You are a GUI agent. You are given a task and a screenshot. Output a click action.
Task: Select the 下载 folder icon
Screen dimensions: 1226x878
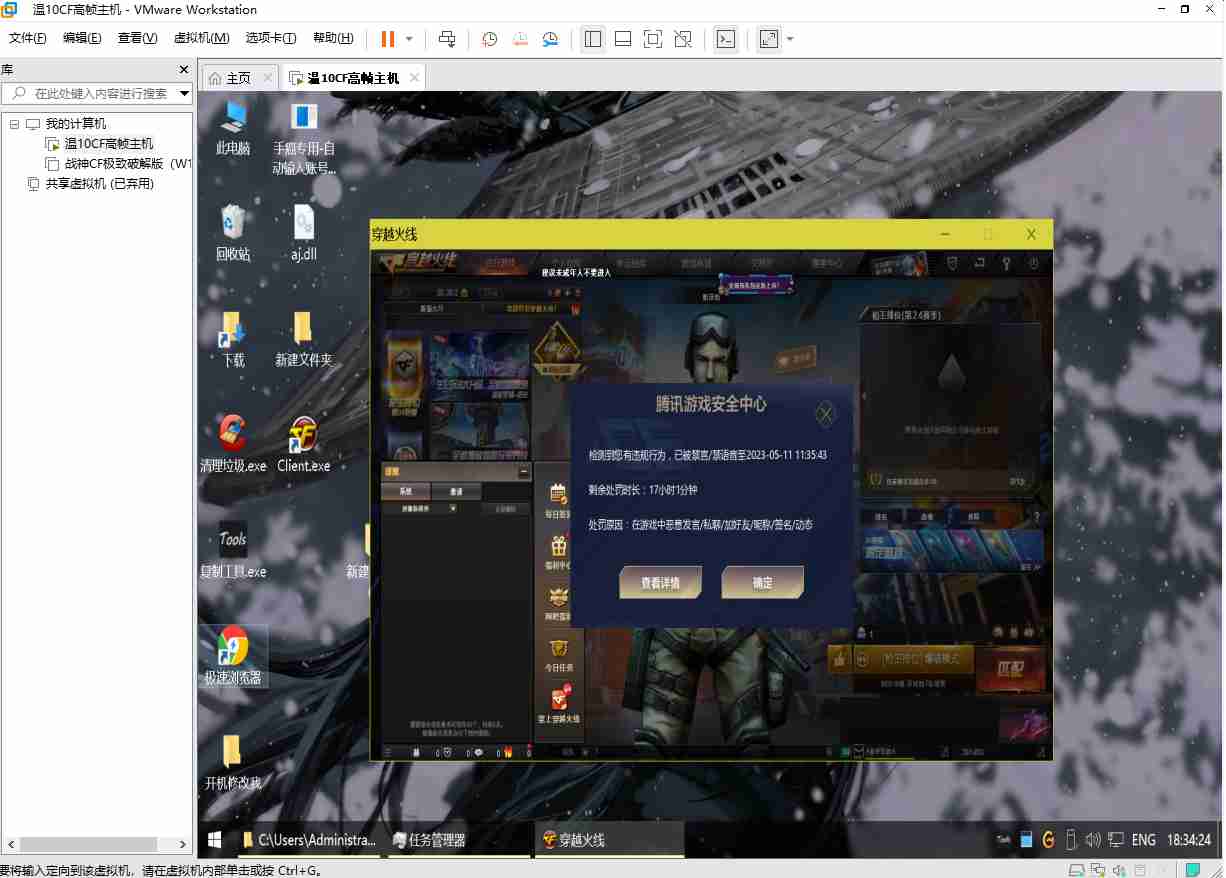[233, 338]
